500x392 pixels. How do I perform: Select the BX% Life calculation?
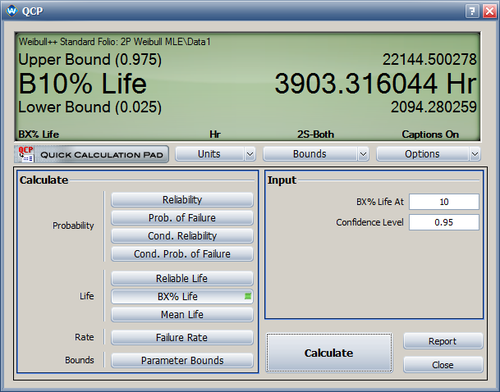click(182, 296)
